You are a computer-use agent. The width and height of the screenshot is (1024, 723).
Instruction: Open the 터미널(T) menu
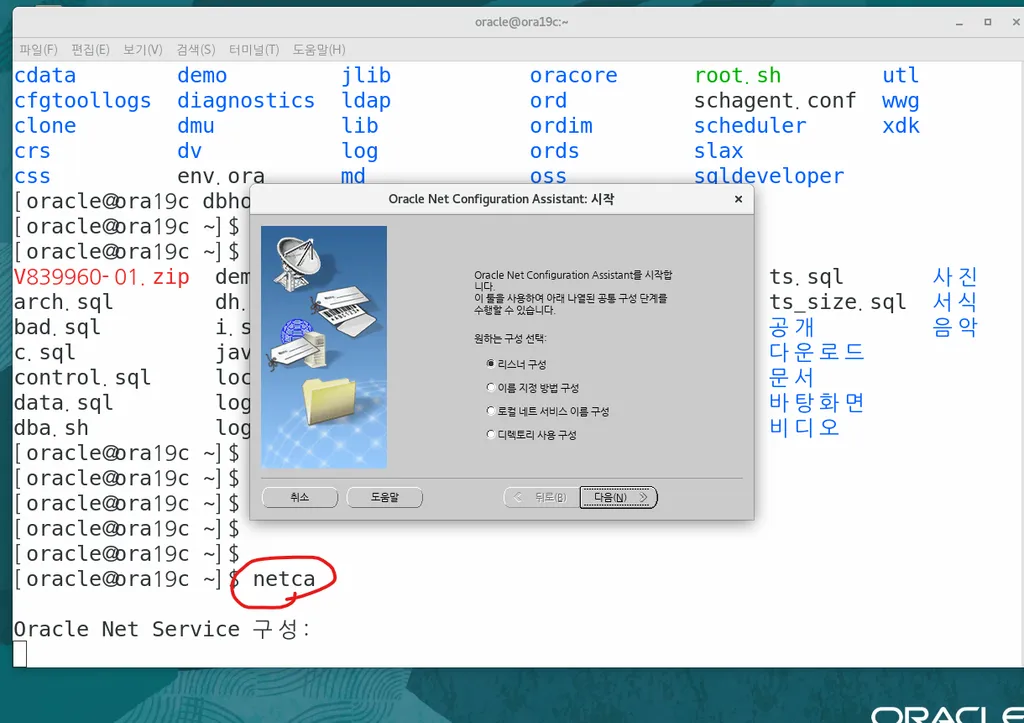click(254, 50)
